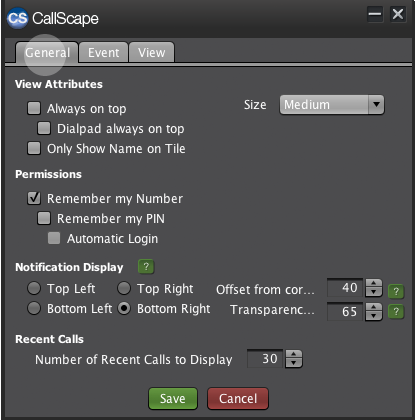The width and height of the screenshot is (415, 420).
Task: Increase the Number of Recent Calls
Action: coord(294,354)
